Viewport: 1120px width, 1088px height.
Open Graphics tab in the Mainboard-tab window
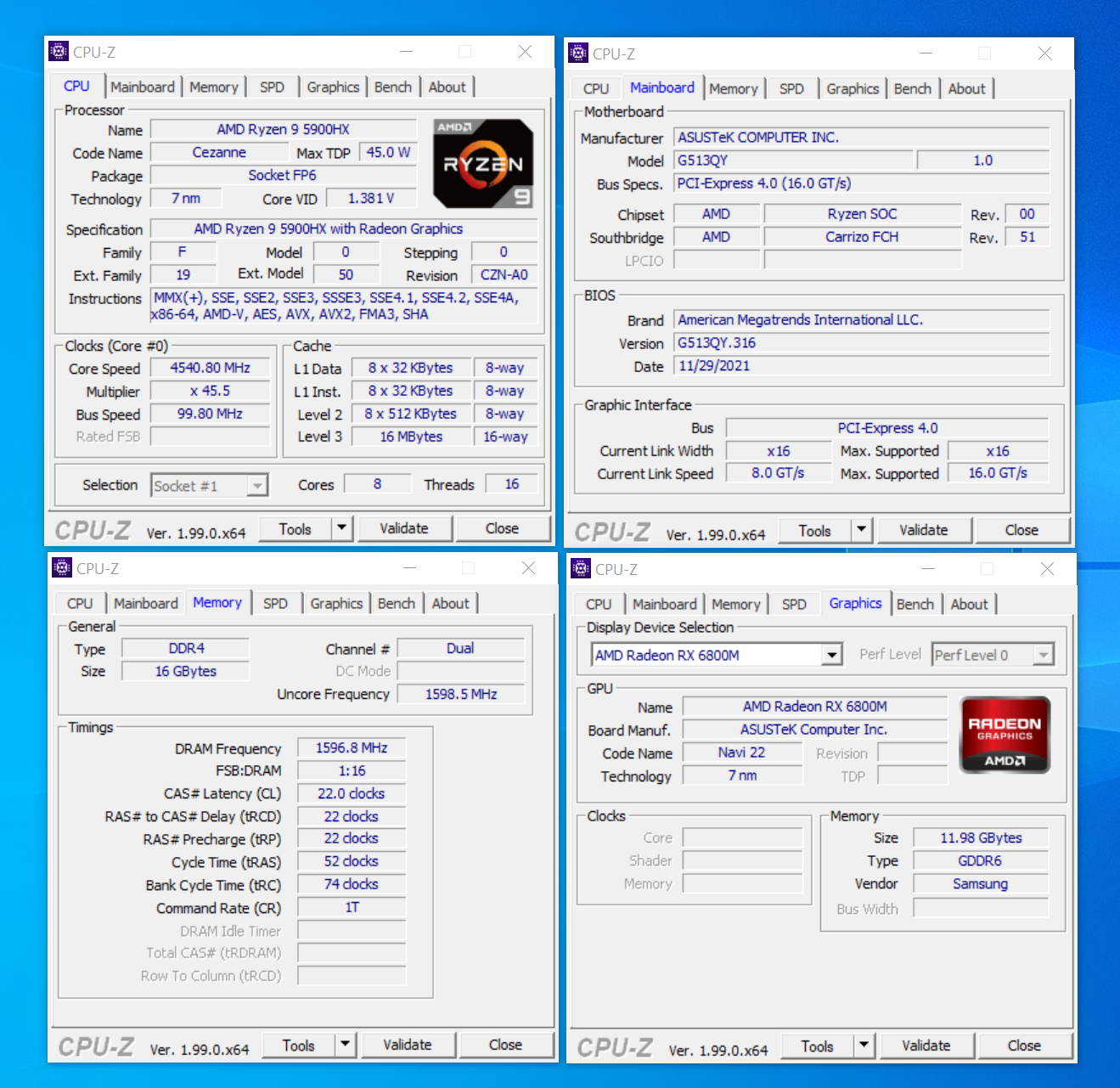[x=852, y=88]
